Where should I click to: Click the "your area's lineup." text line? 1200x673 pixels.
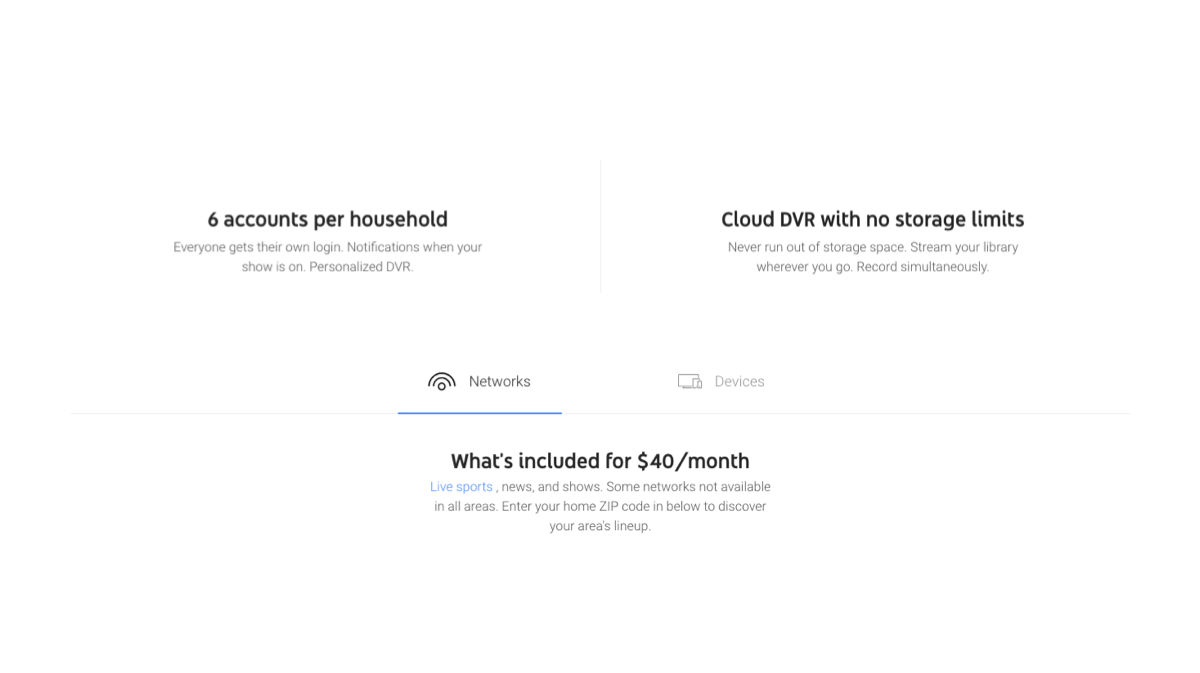pyautogui.click(x=600, y=526)
